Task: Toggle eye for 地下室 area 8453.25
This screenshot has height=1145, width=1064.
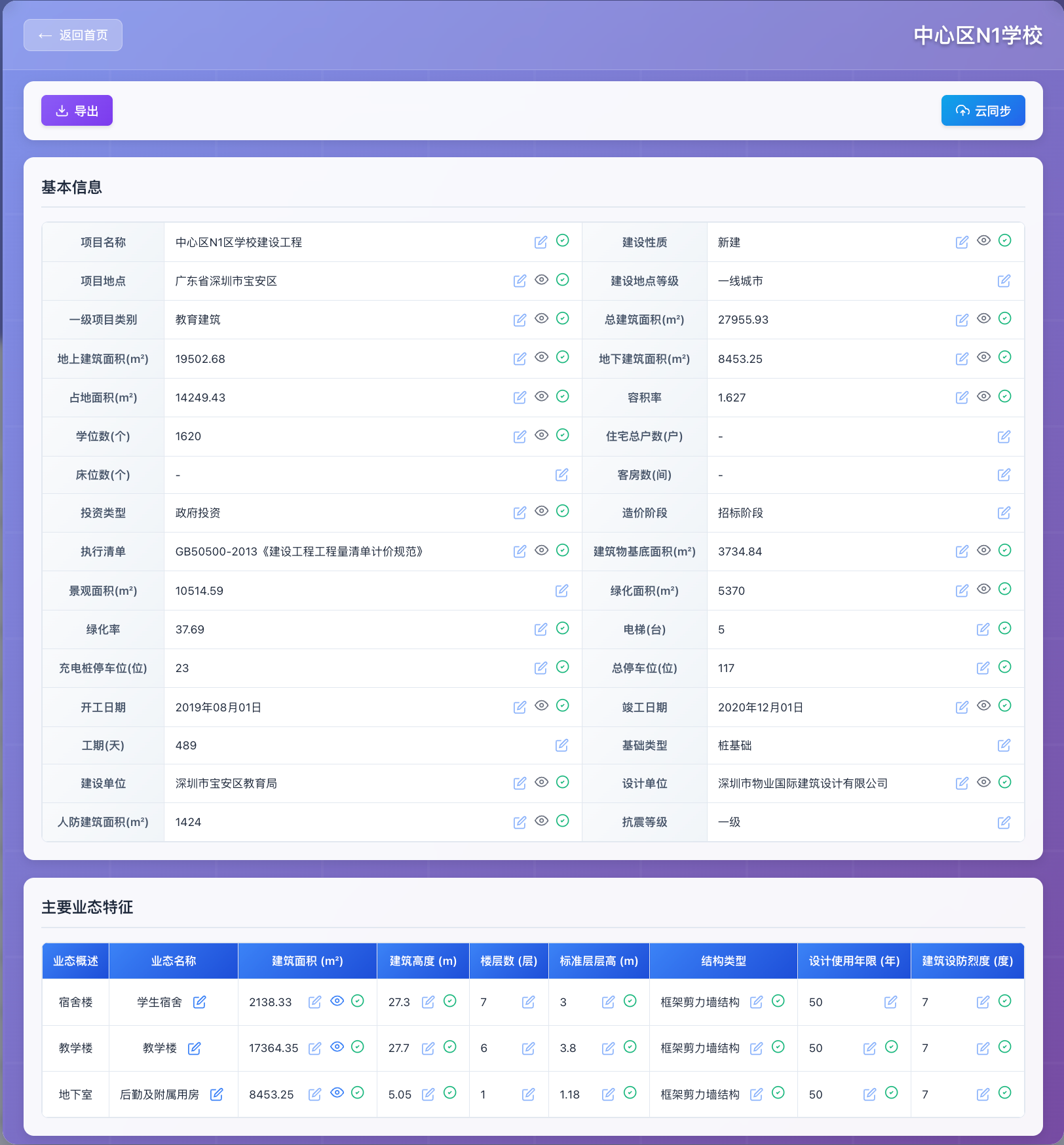Action: point(337,1093)
